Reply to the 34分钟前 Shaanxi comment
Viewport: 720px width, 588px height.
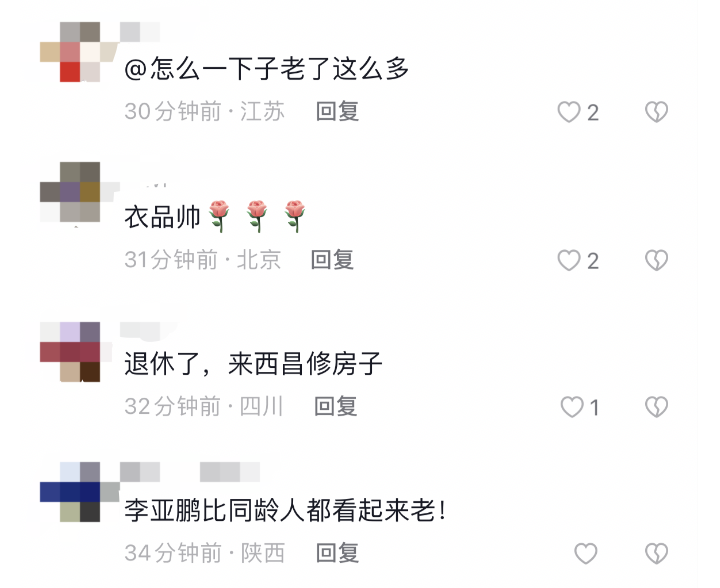coord(338,553)
